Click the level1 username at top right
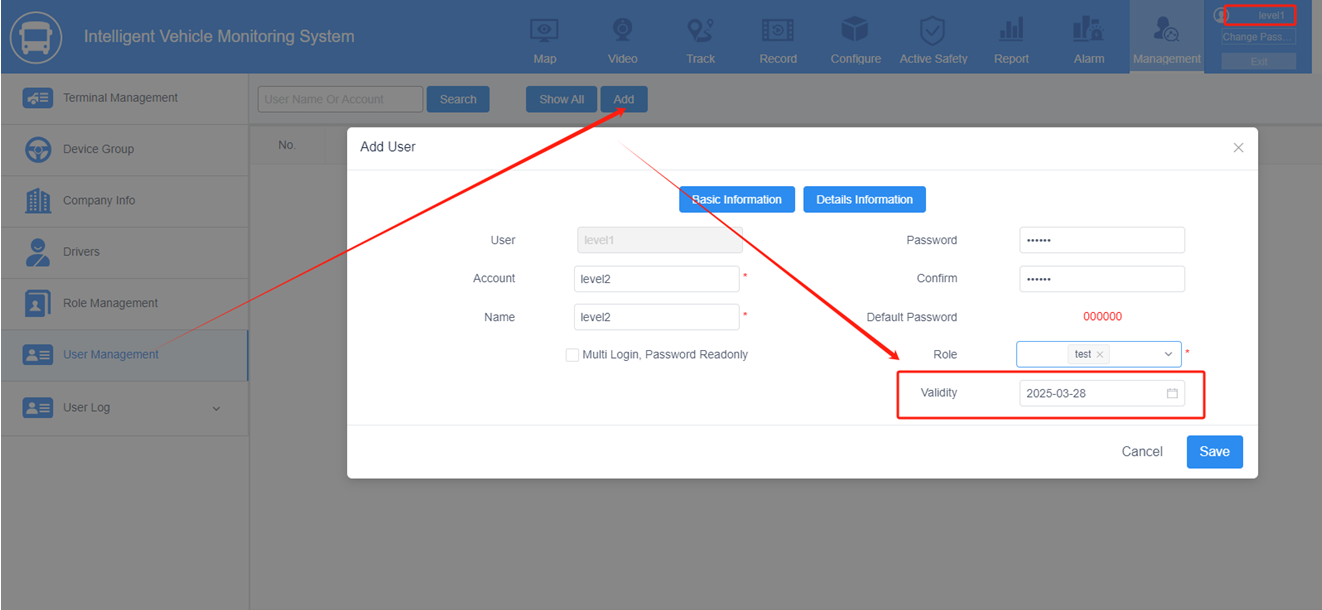 [x=1271, y=15]
